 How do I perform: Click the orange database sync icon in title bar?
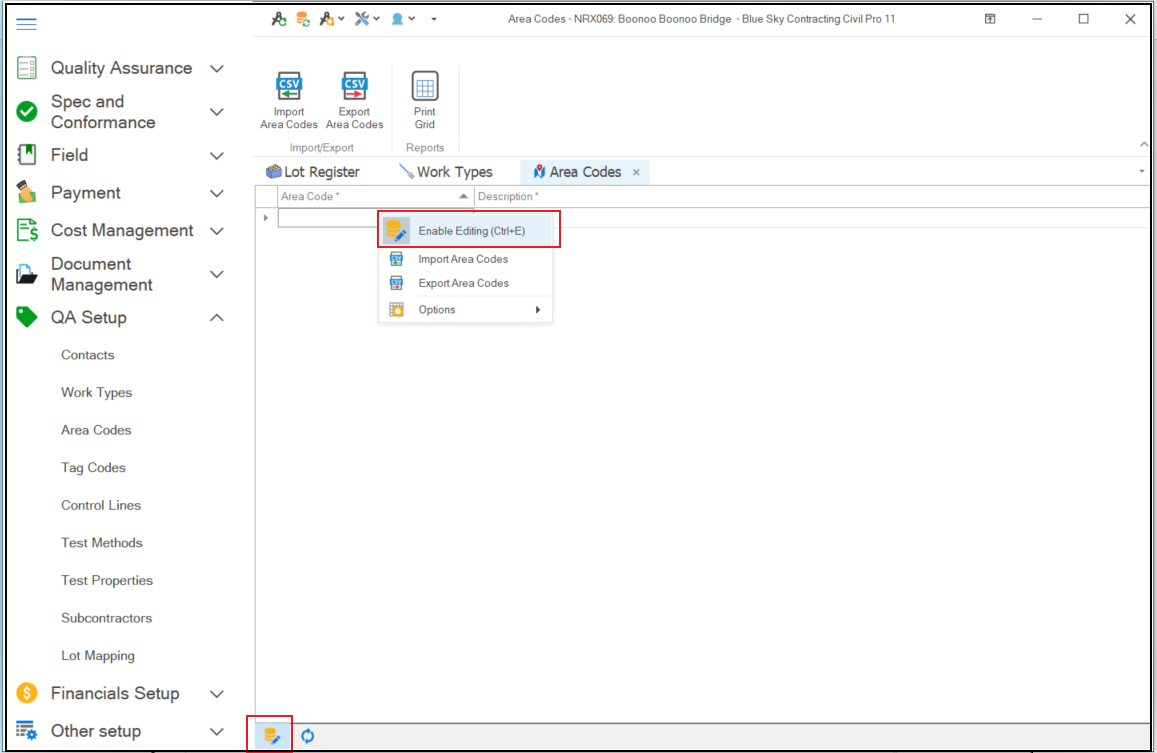click(302, 18)
